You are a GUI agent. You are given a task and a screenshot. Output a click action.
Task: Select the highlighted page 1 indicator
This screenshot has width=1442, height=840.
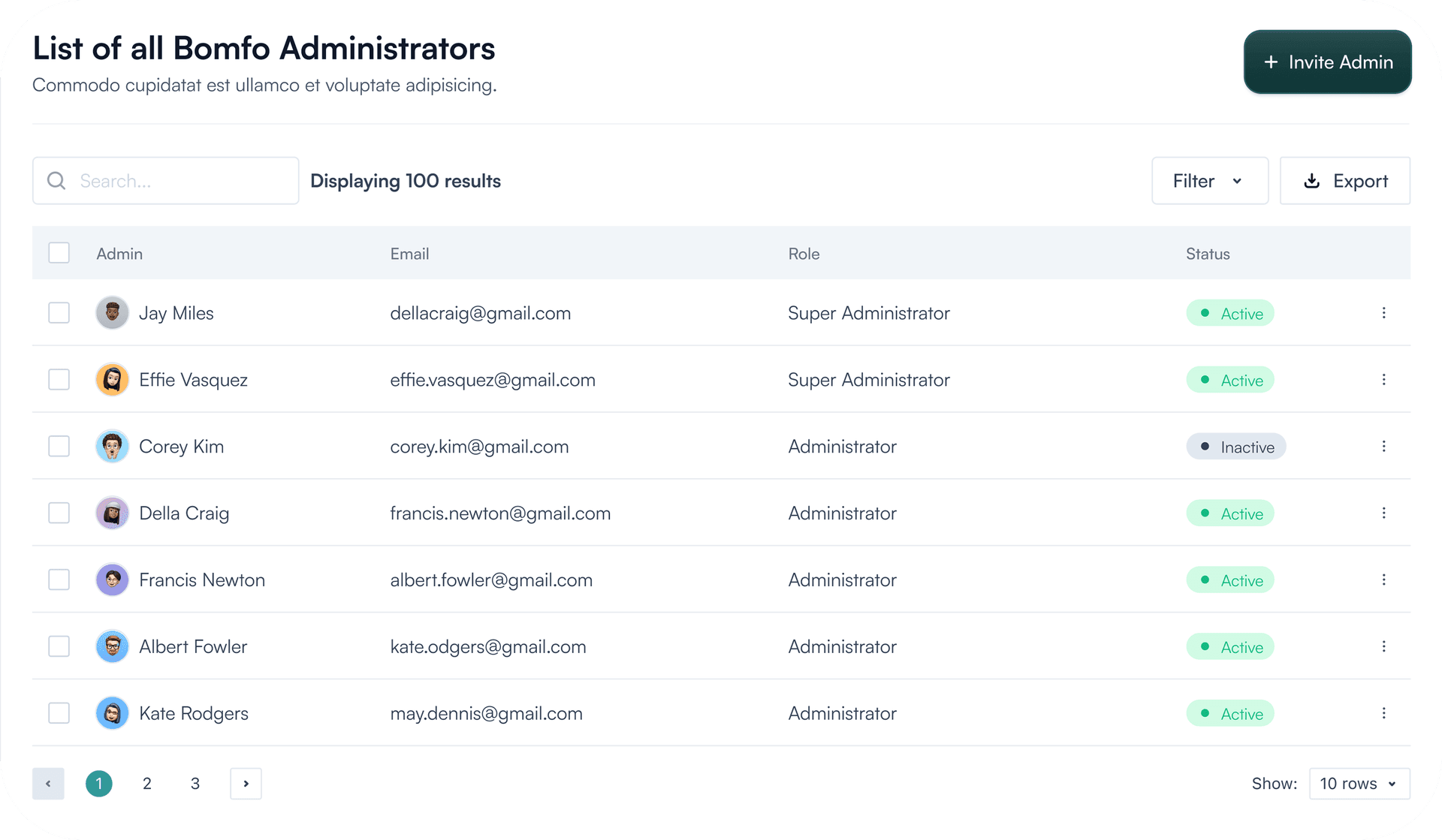click(x=99, y=784)
